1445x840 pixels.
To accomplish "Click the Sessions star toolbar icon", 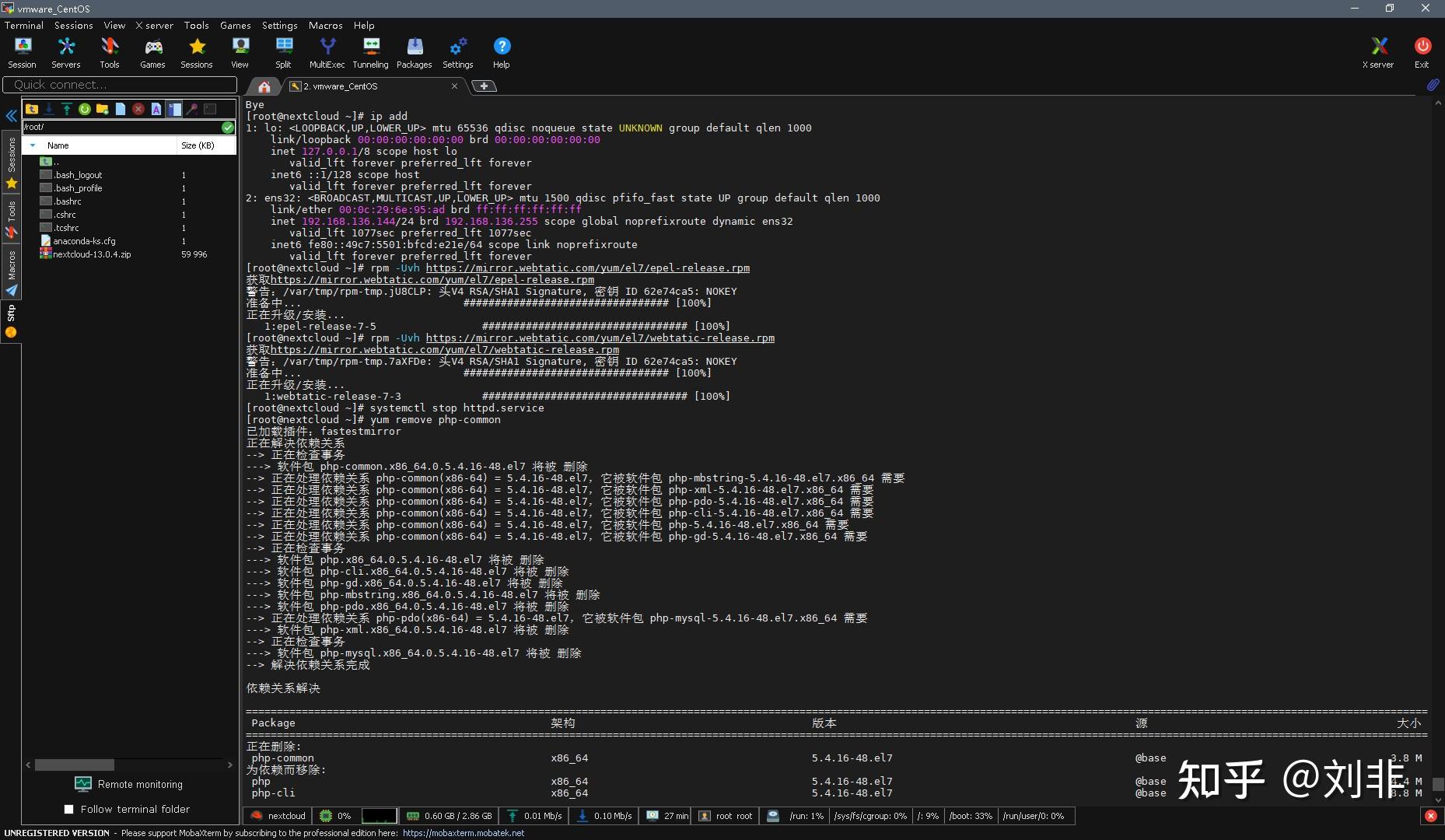I will pyautogui.click(x=197, y=53).
